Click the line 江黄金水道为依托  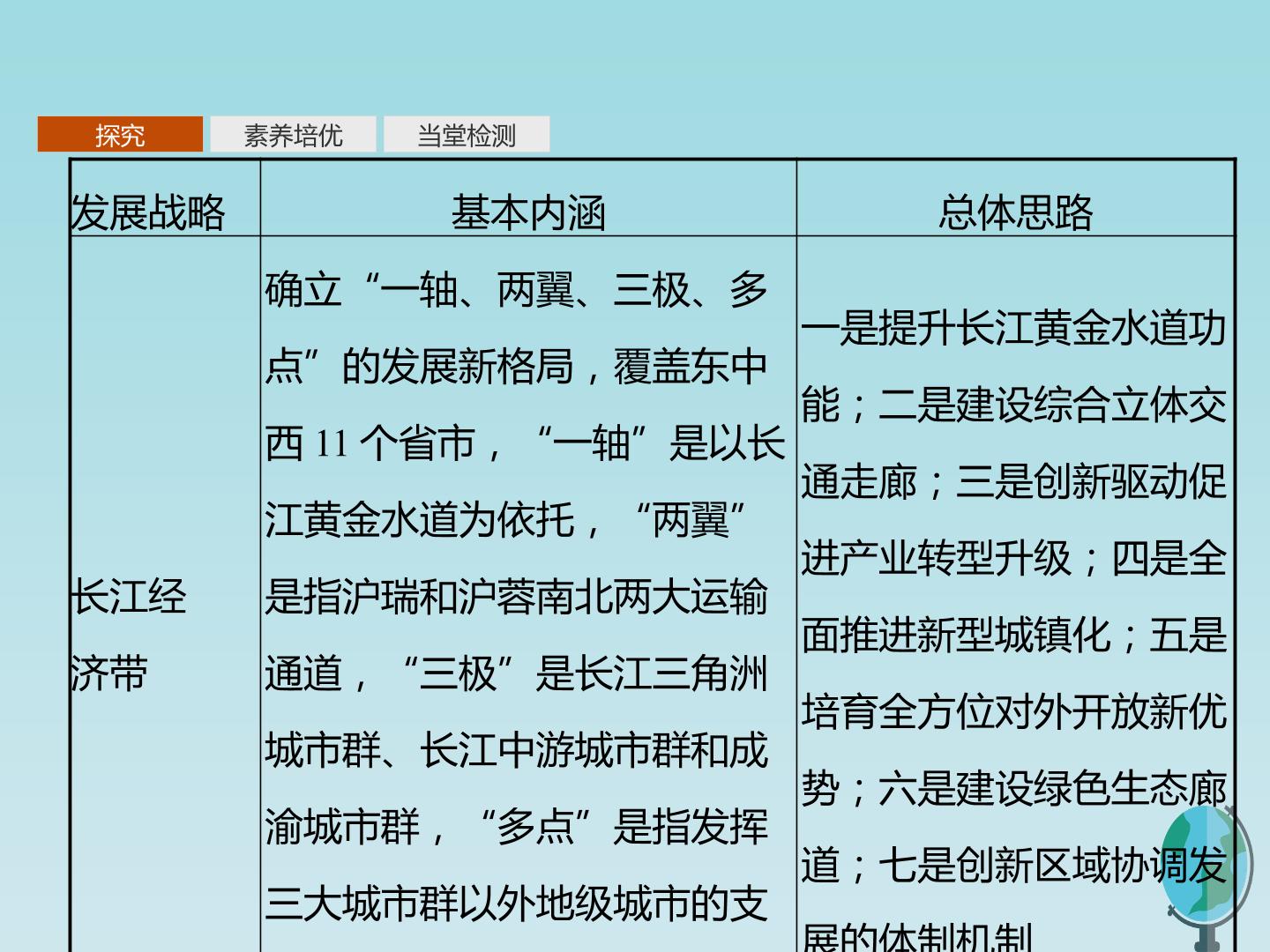[x=505, y=519]
